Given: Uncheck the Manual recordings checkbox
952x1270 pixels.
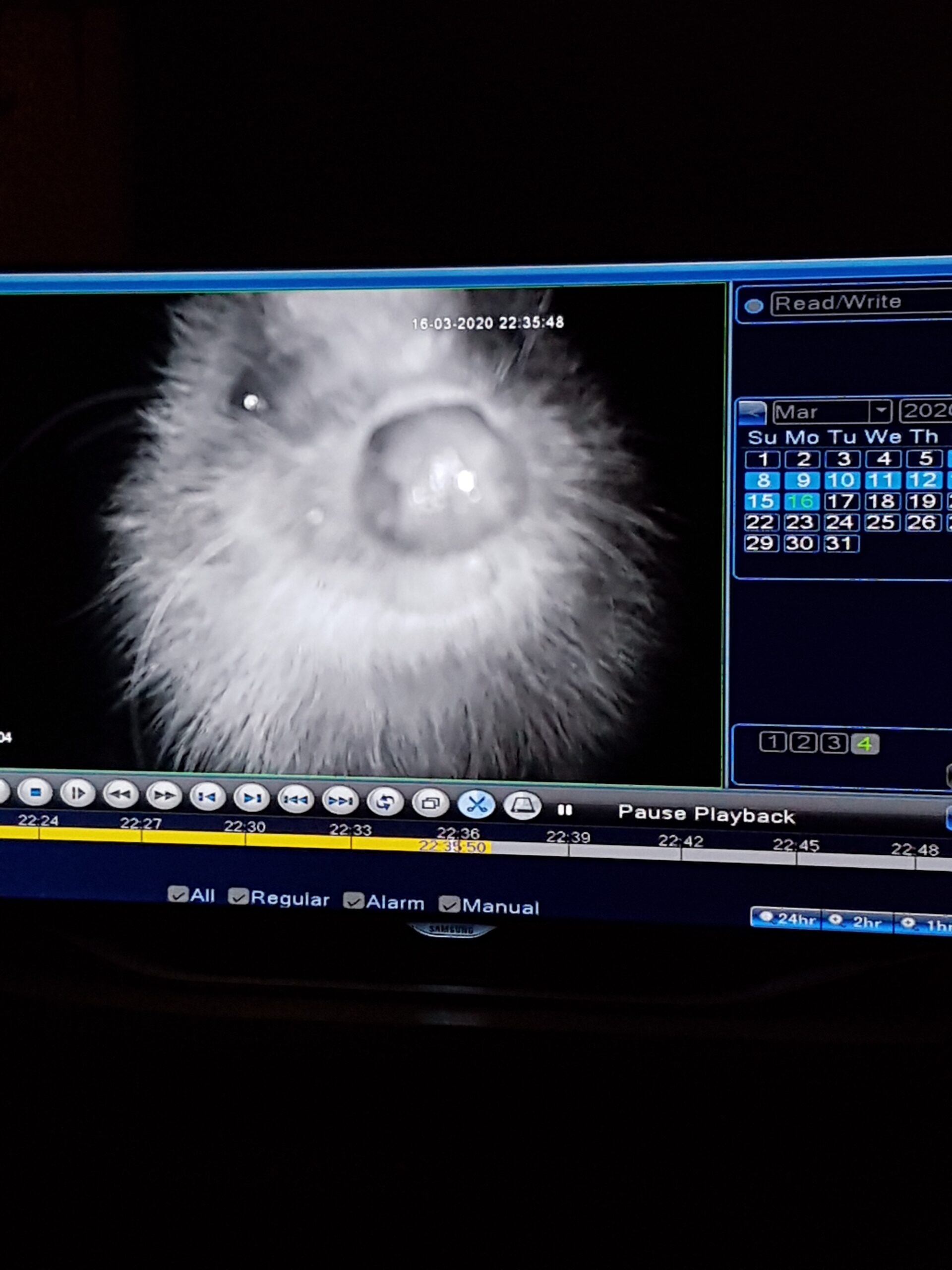Looking at the screenshot, I should [449, 905].
